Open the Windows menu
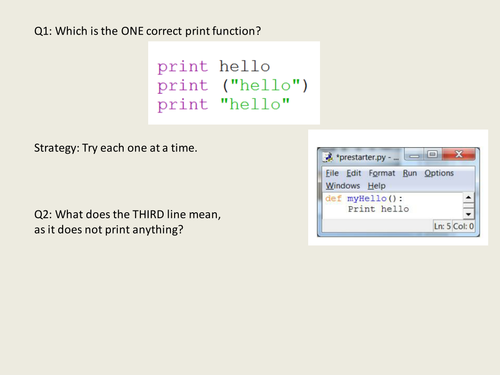This screenshot has height=375, width=500. click(x=343, y=186)
